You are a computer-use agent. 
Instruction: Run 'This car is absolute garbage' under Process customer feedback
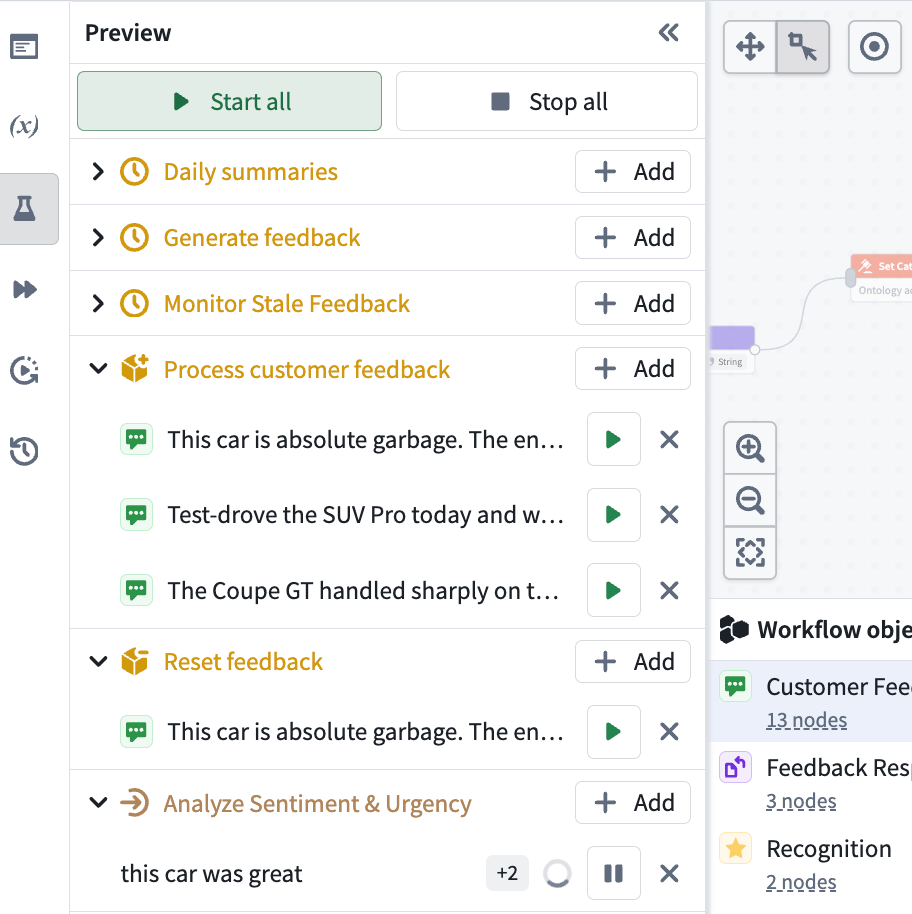[614, 440]
